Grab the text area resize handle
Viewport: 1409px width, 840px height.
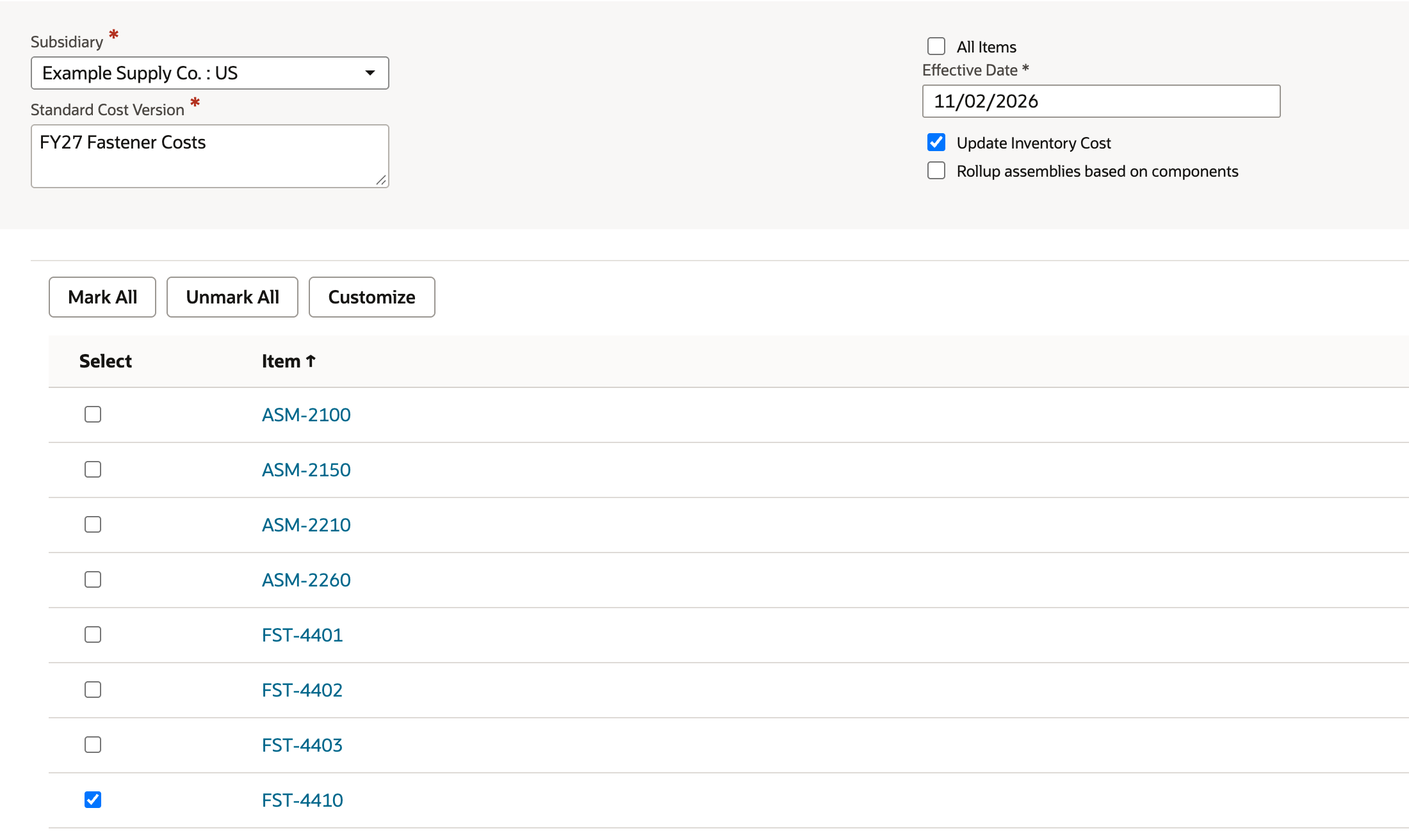click(x=381, y=180)
